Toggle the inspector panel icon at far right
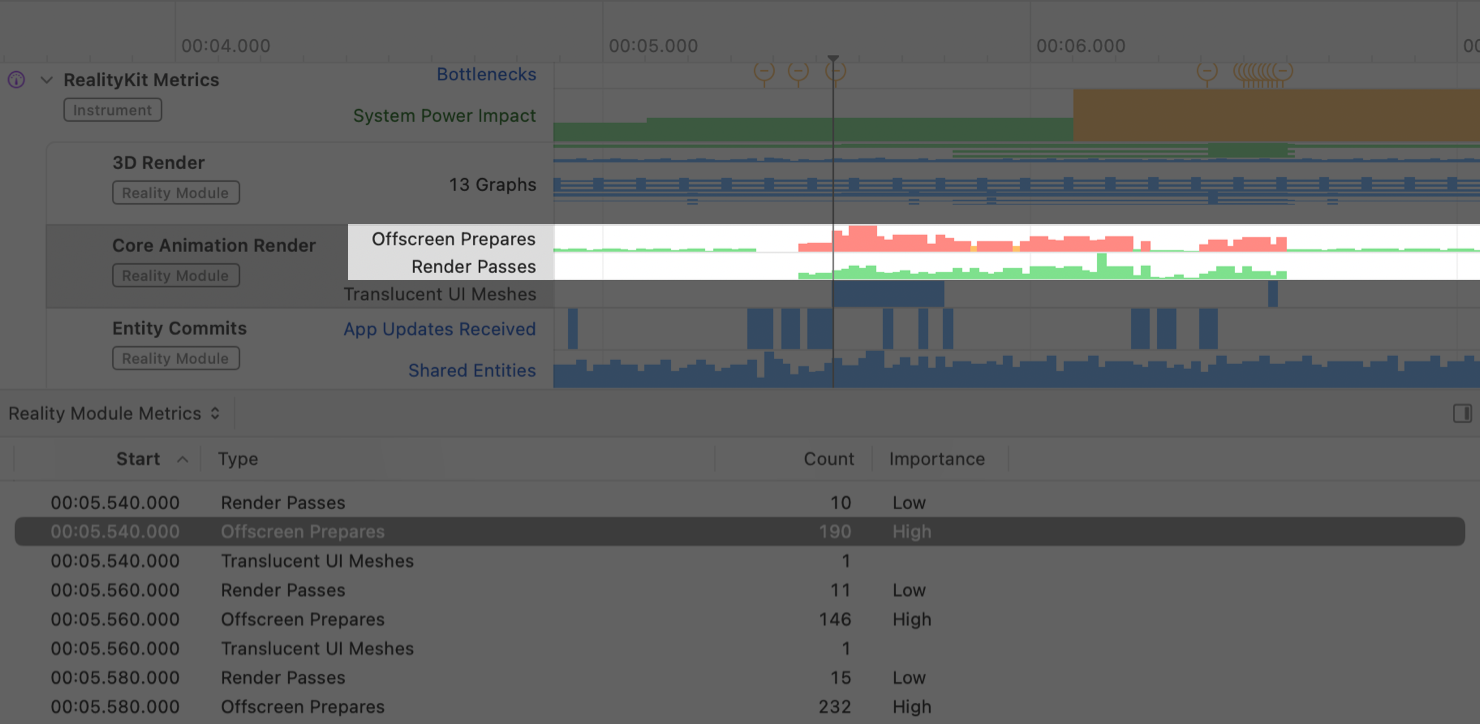The image size is (1480, 724). (x=1462, y=413)
